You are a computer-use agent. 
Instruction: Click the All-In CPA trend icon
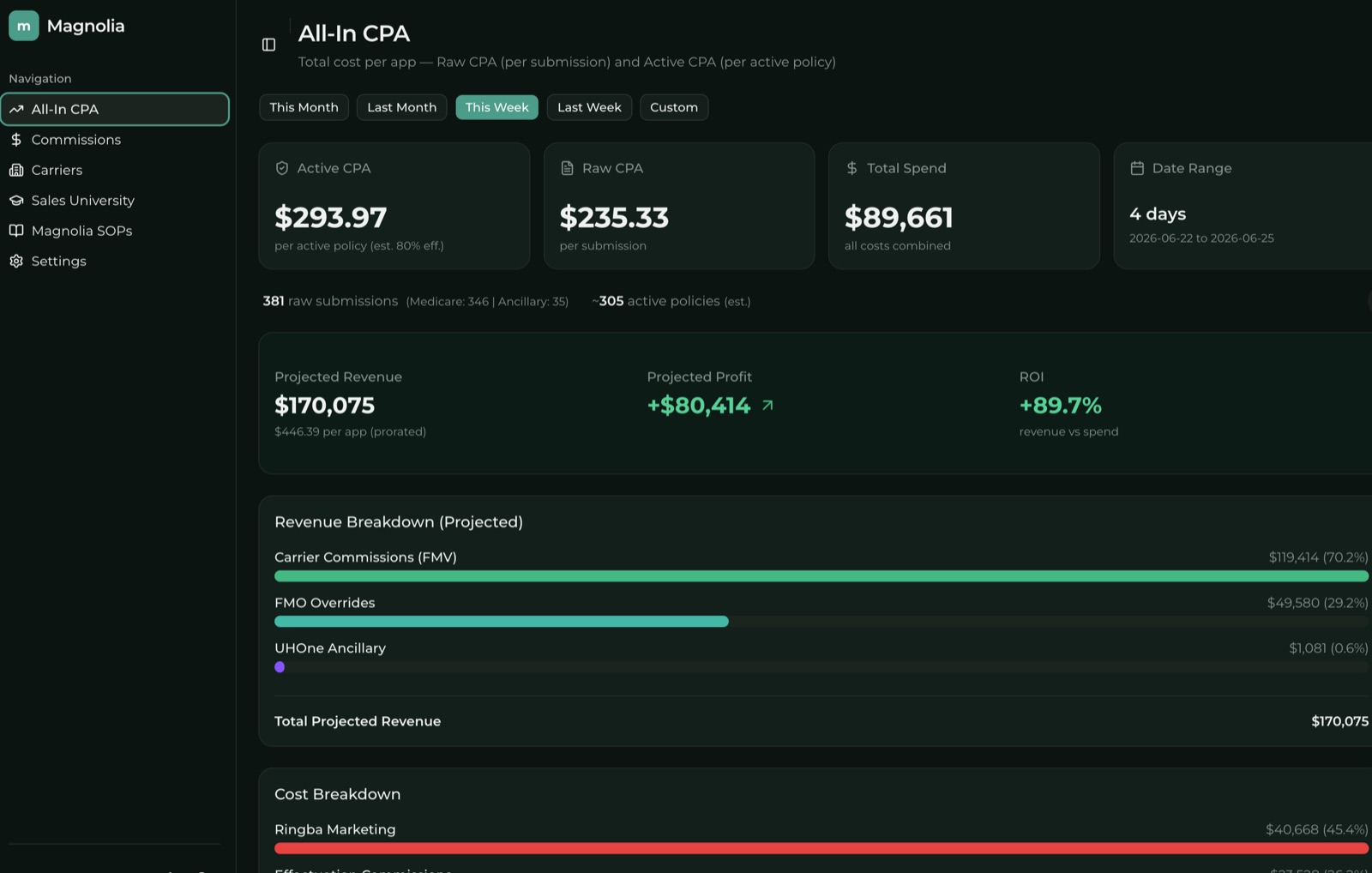click(x=16, y=109)
